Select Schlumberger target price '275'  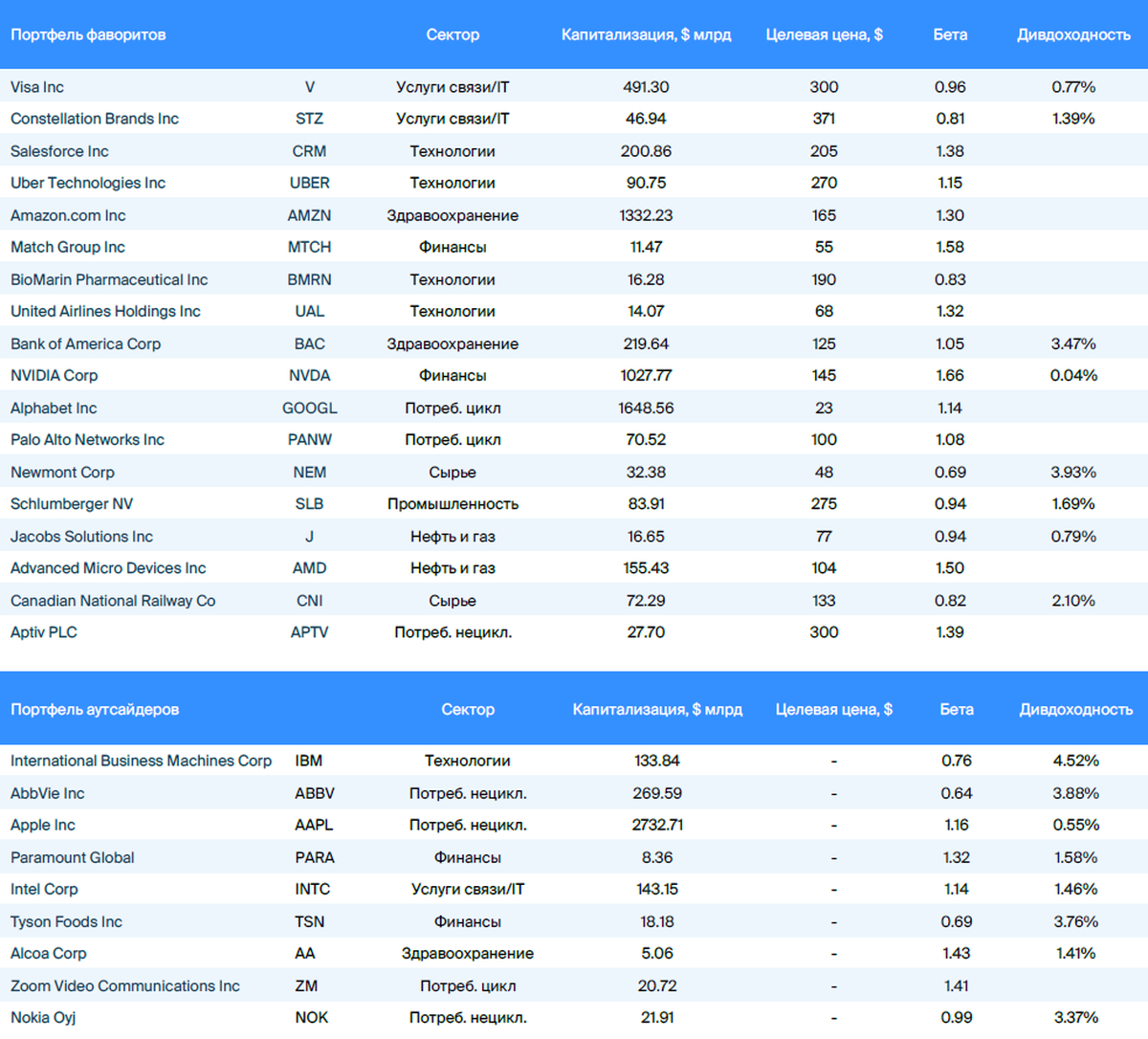[824, 503]
